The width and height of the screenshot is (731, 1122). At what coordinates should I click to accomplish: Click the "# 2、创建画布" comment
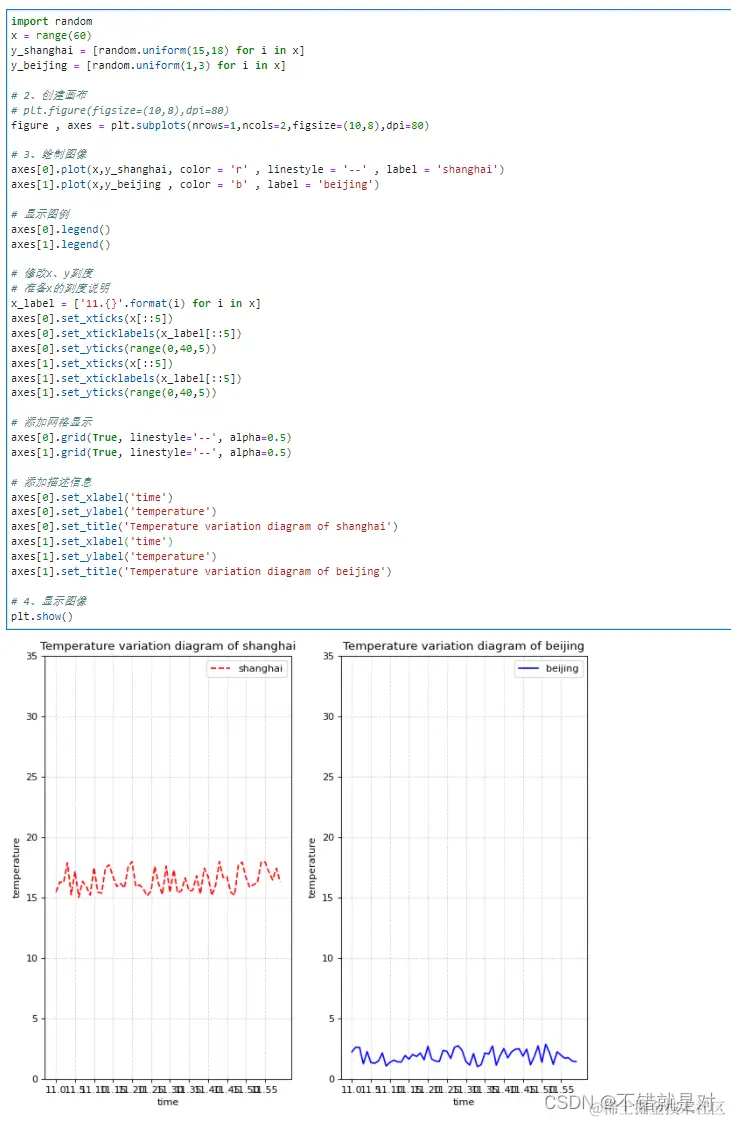(x=49, y=95)
